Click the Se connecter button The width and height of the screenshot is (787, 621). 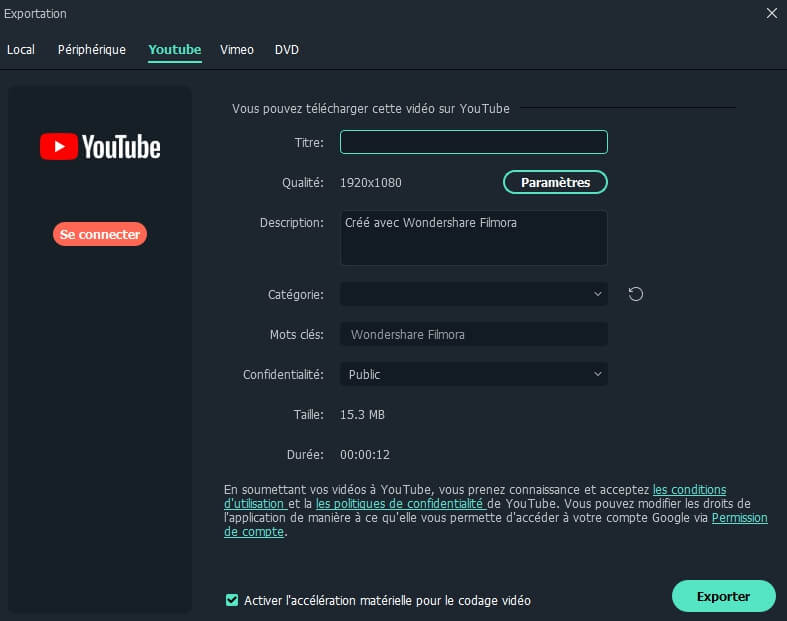pos(100,234)
